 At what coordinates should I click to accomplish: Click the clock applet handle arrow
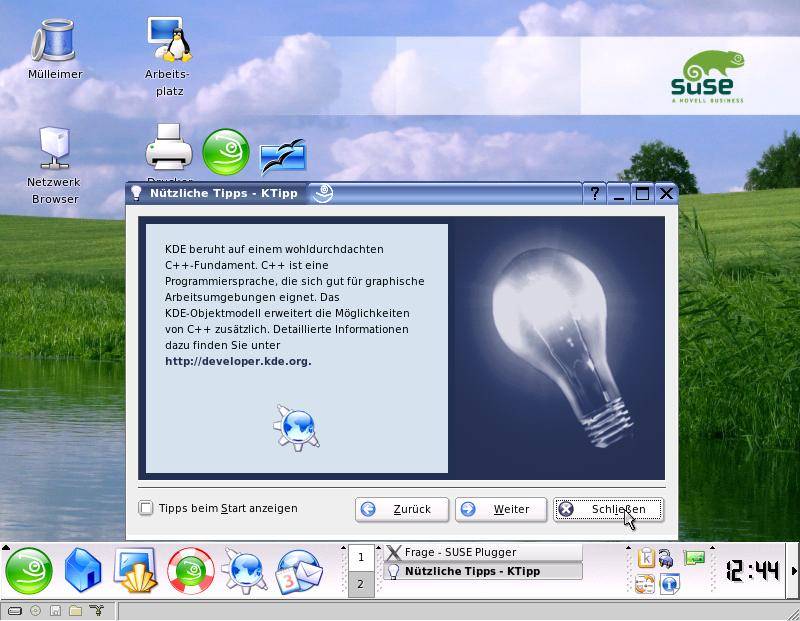coord(713,548)
